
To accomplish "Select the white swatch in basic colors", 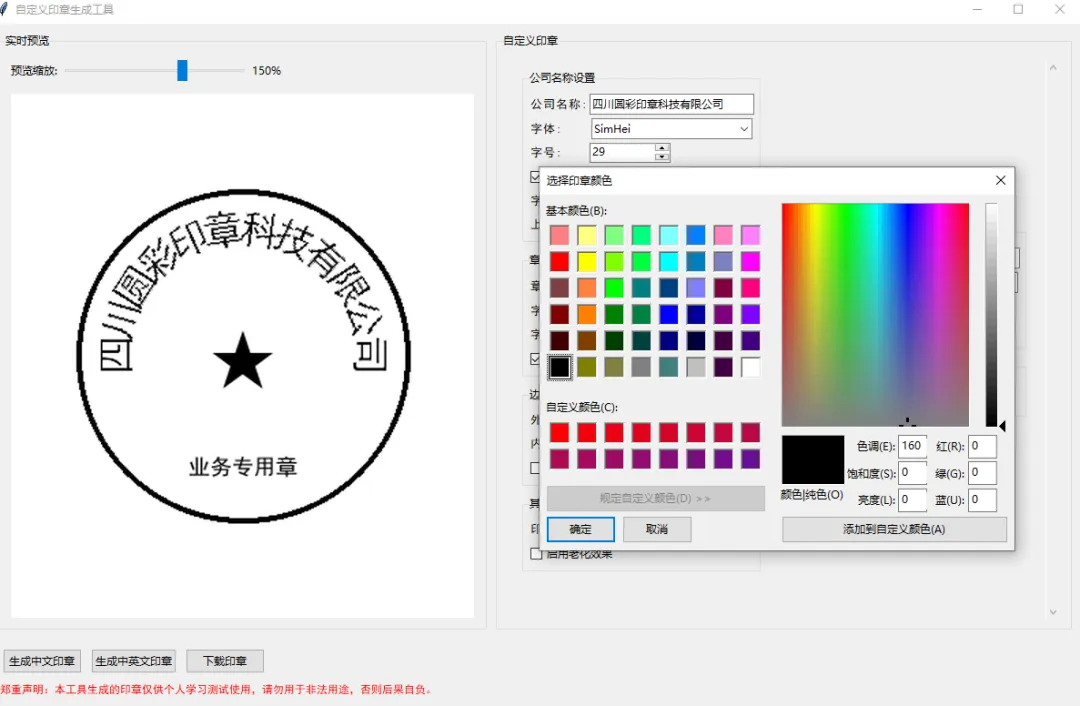I will 750,367.
